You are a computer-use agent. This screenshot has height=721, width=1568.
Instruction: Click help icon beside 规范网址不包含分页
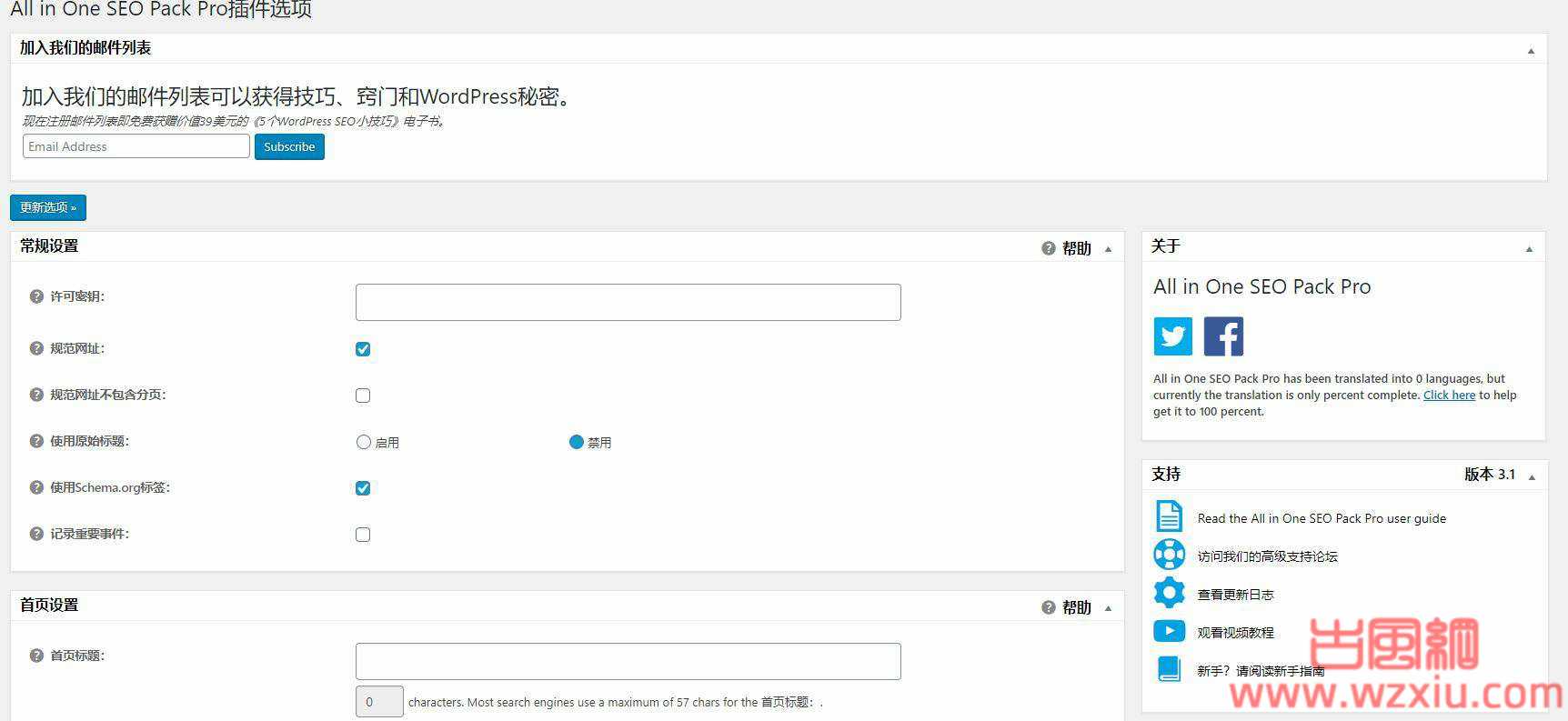click(x=36, y=395)
